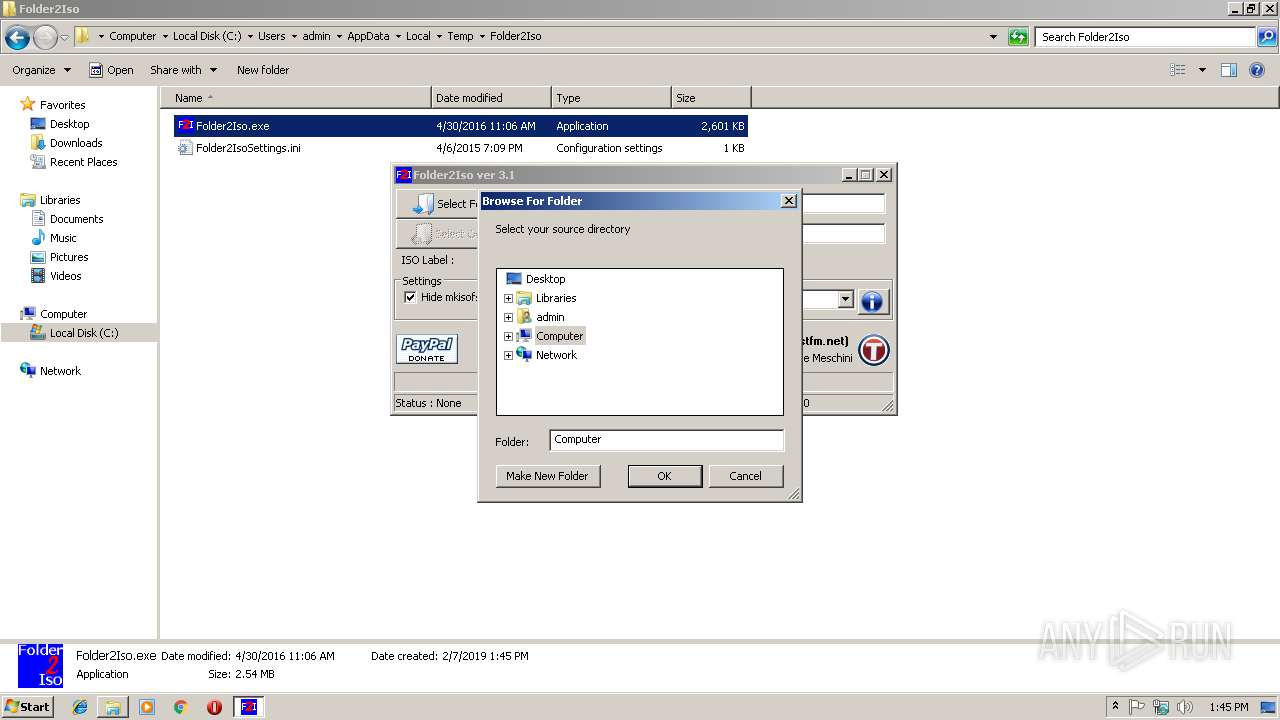Expand the admin node in folder tree

(x=508, y=317)
